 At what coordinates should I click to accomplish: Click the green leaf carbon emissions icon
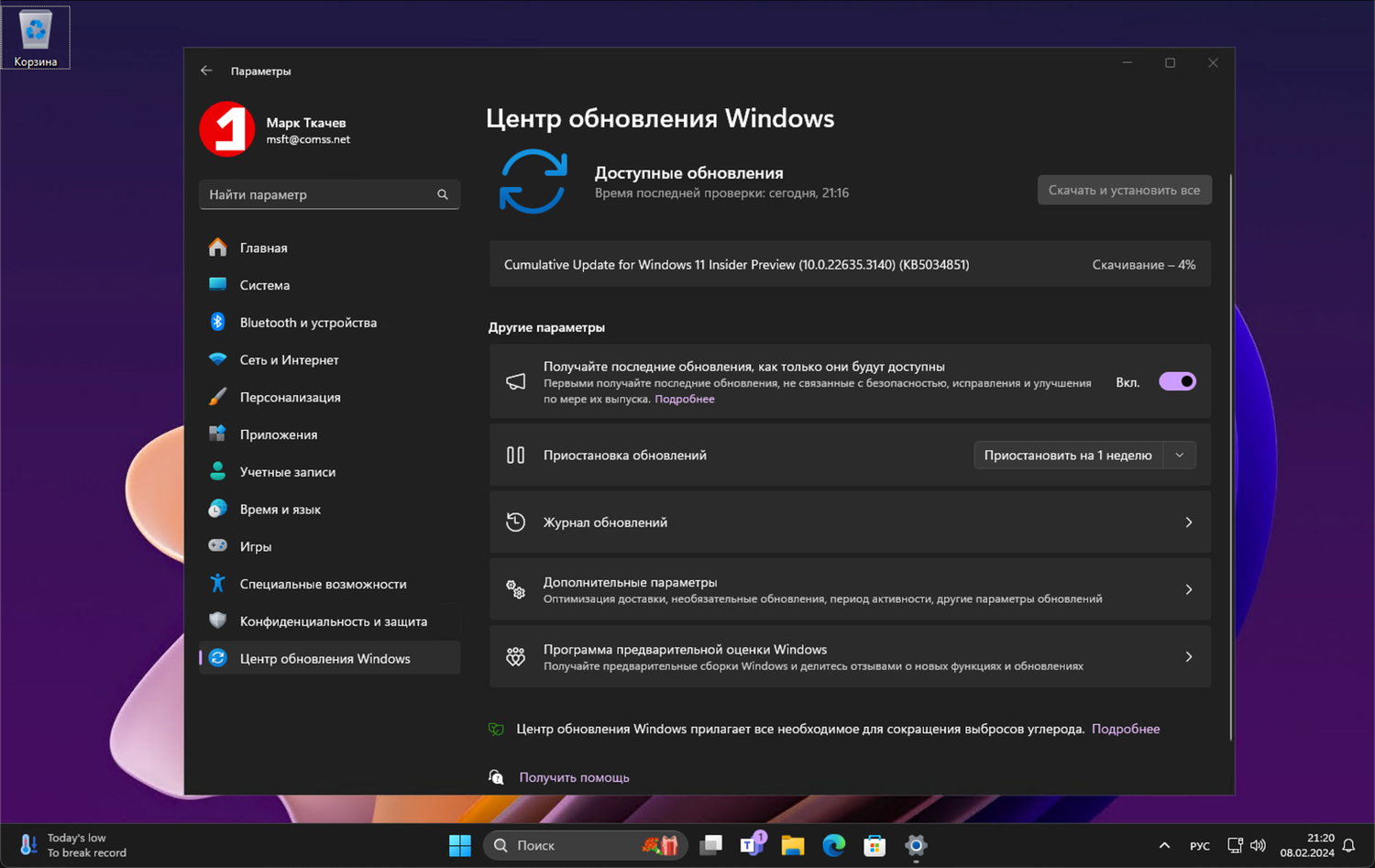click(x=496, y=729)
